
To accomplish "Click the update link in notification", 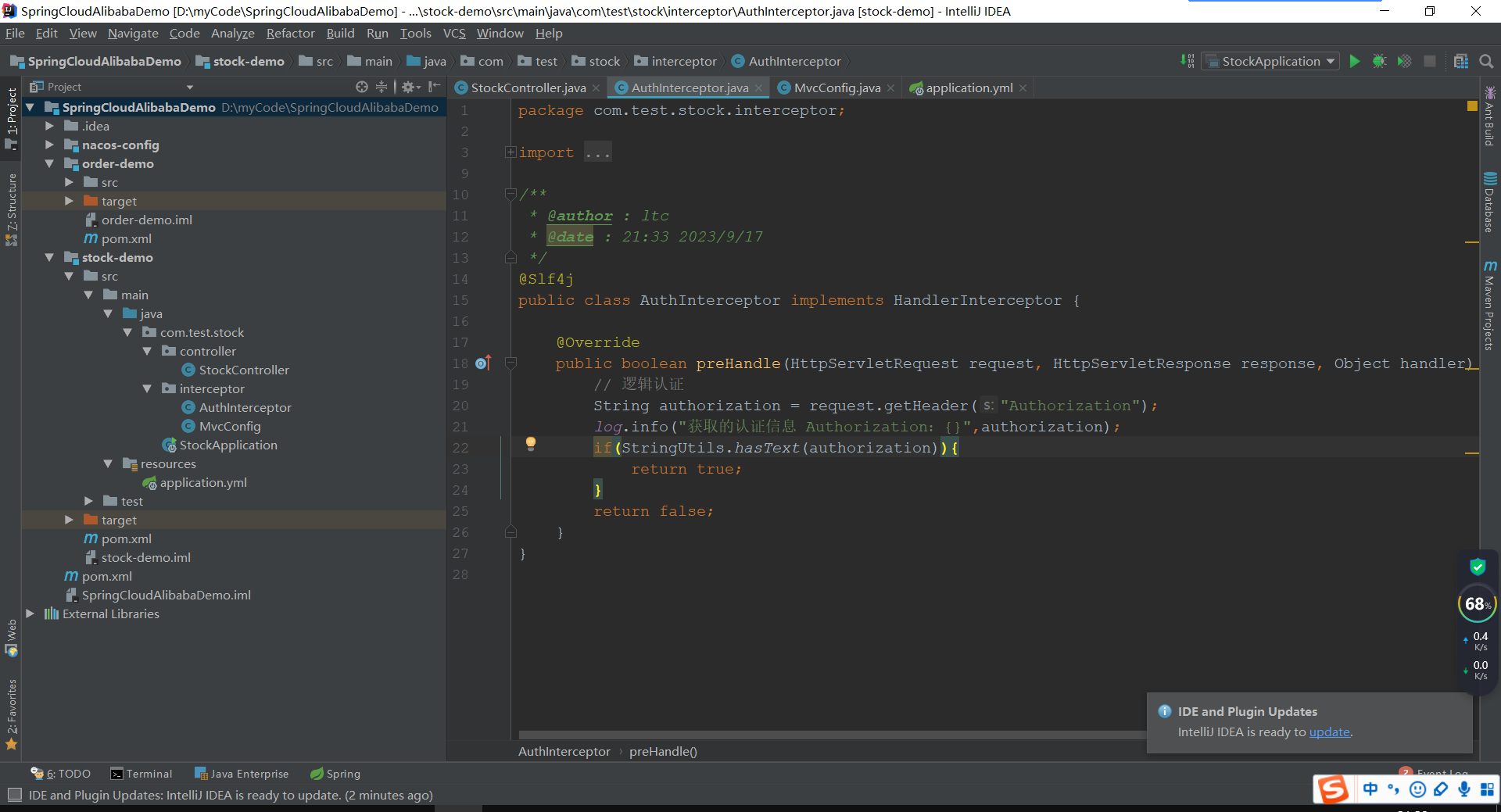I will pos(1329,732).
